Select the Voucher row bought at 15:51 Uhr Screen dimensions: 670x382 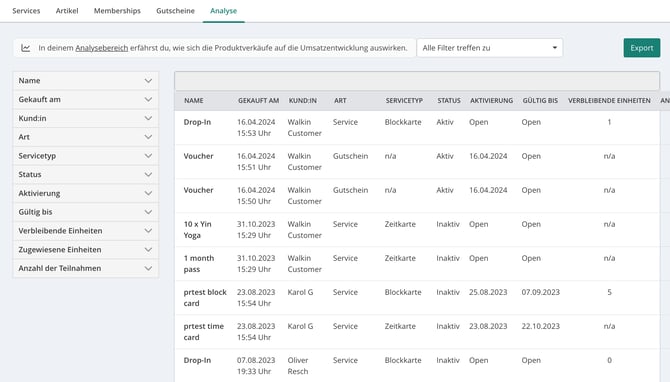[x=417, y=162]
